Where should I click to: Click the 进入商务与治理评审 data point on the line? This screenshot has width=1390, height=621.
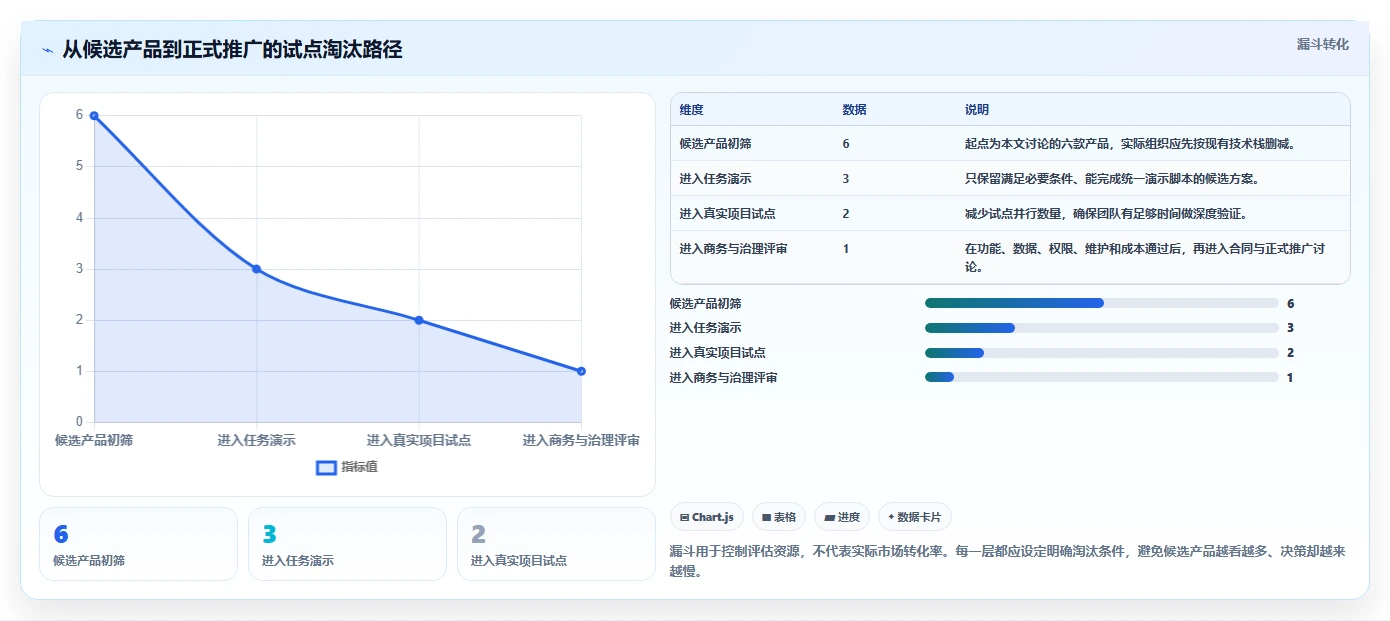point(581,371)
